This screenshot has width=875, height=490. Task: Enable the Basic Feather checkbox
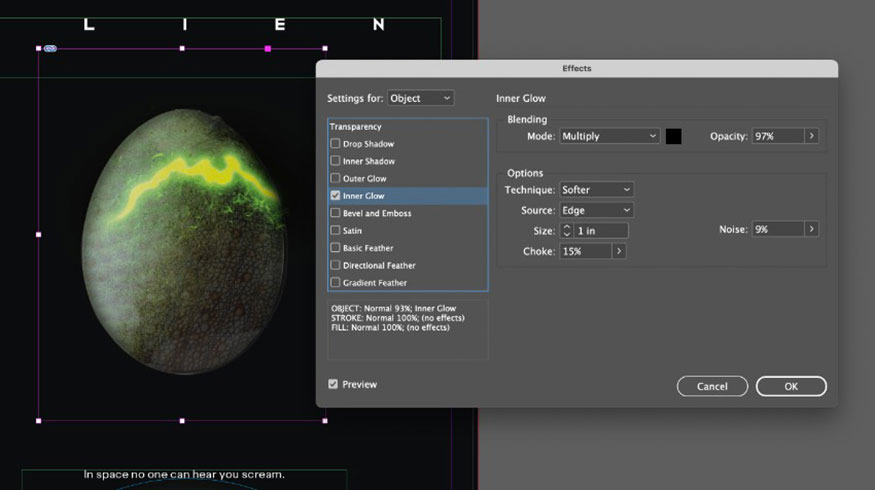[335, 247]
